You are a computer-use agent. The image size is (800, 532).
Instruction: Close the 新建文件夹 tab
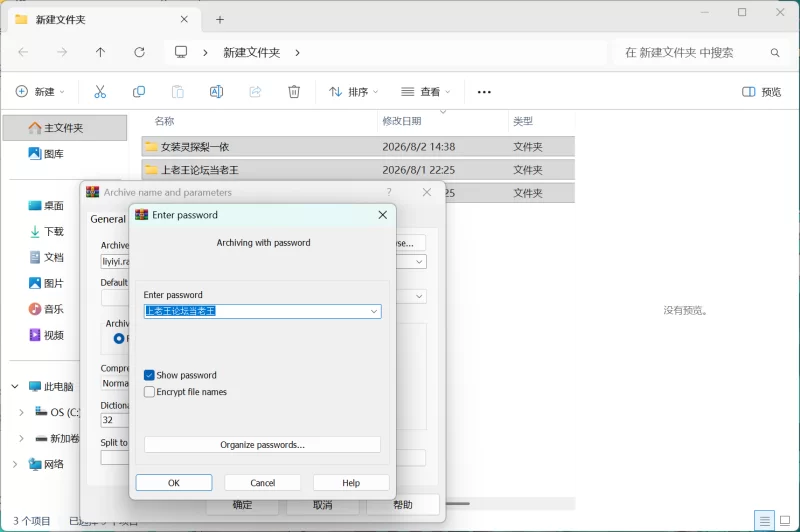coord(184,19)
